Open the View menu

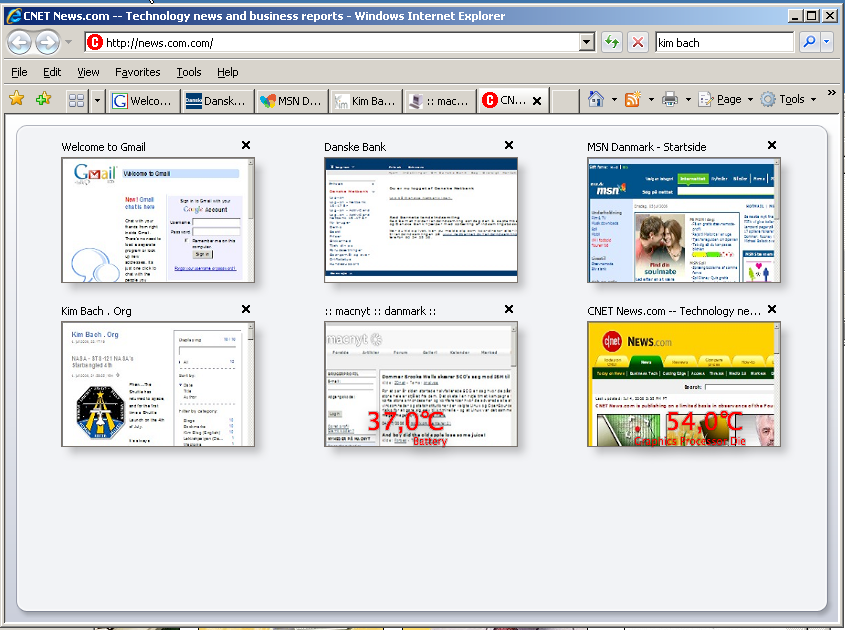pos(88,72)
